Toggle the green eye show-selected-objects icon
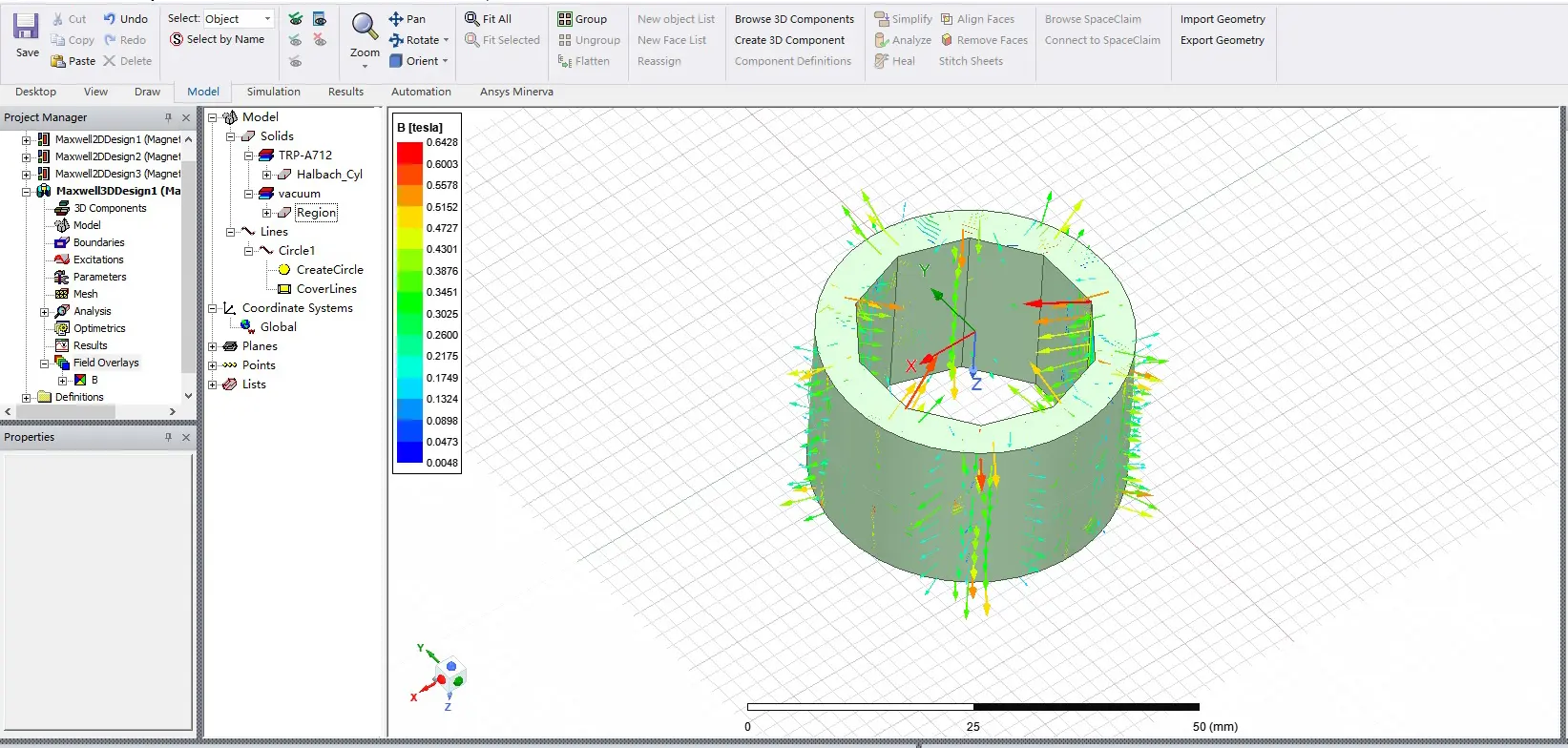The height and width of the screenshot is (748, 1568). pos(296,19)
